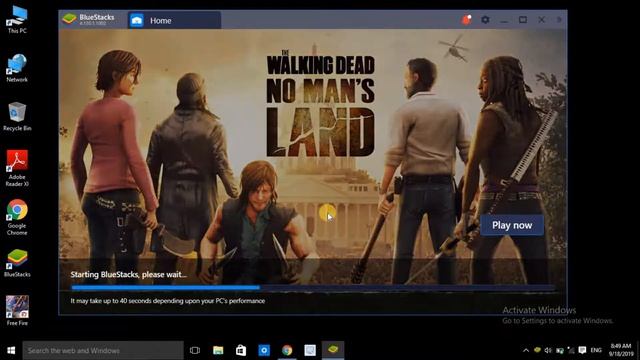Maximize the BlueStacks window
This screenshot has height=360, width=640.
pyautogui.click(x=522, y=20)
